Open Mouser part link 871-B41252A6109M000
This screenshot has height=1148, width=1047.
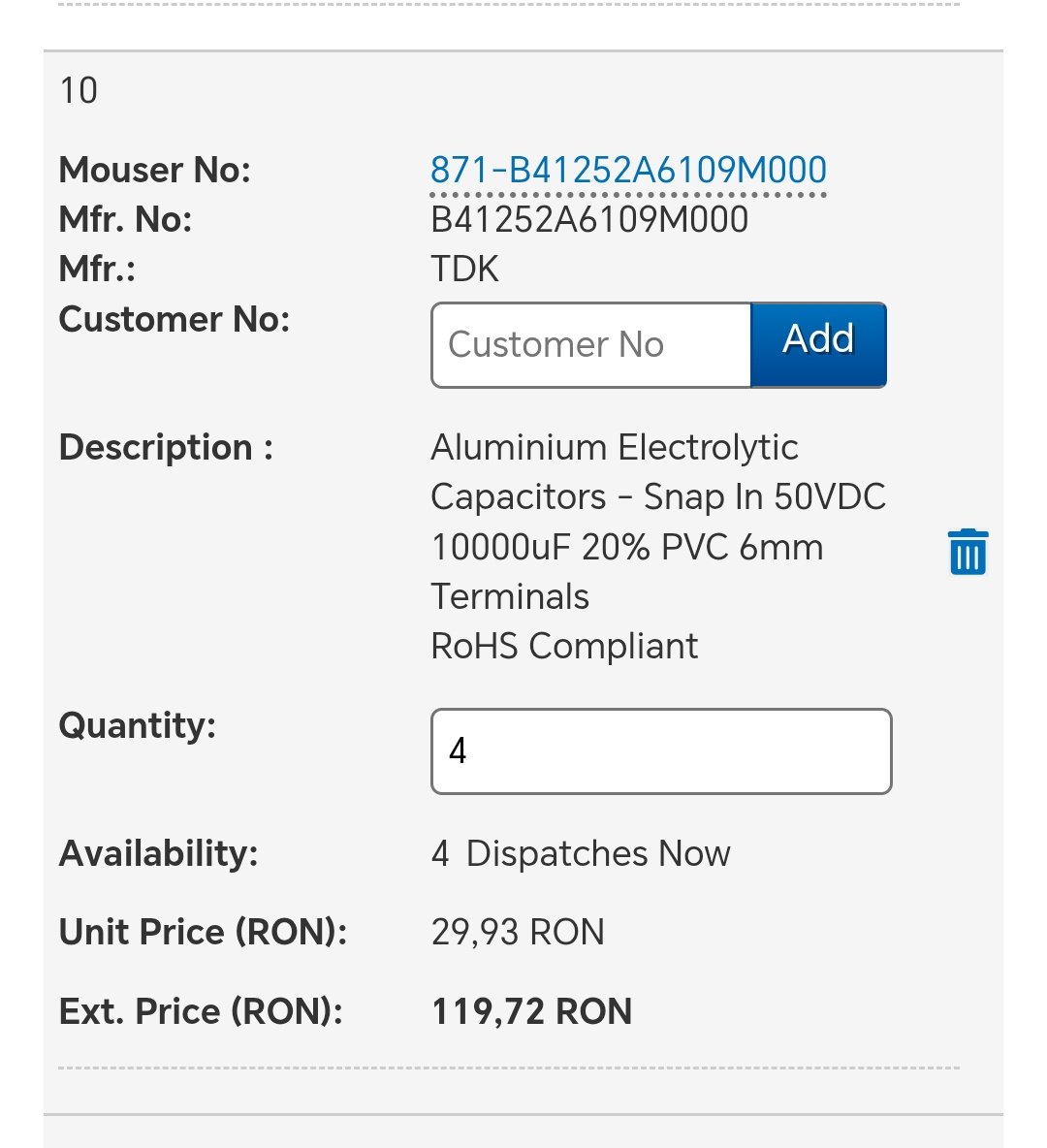(628, 170)
